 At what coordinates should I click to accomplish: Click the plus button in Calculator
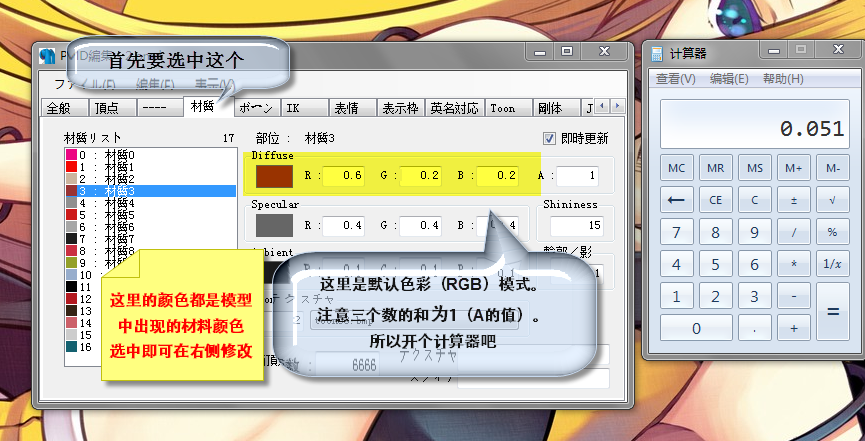[x=794, y=328]
